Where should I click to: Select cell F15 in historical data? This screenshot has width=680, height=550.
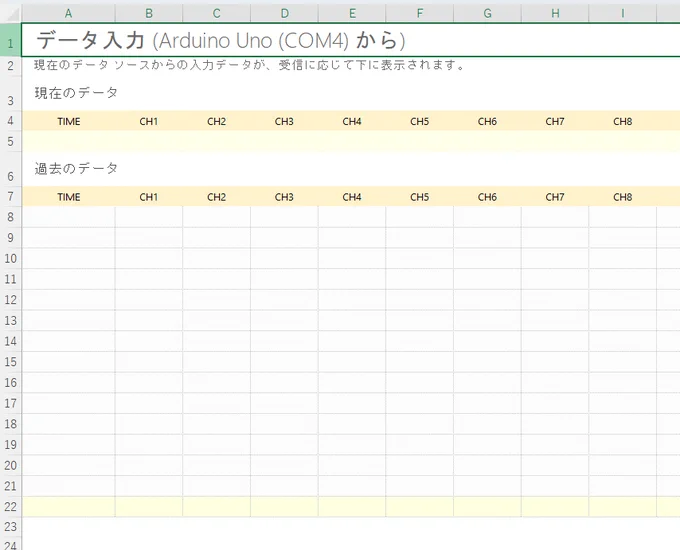[419, 362]
